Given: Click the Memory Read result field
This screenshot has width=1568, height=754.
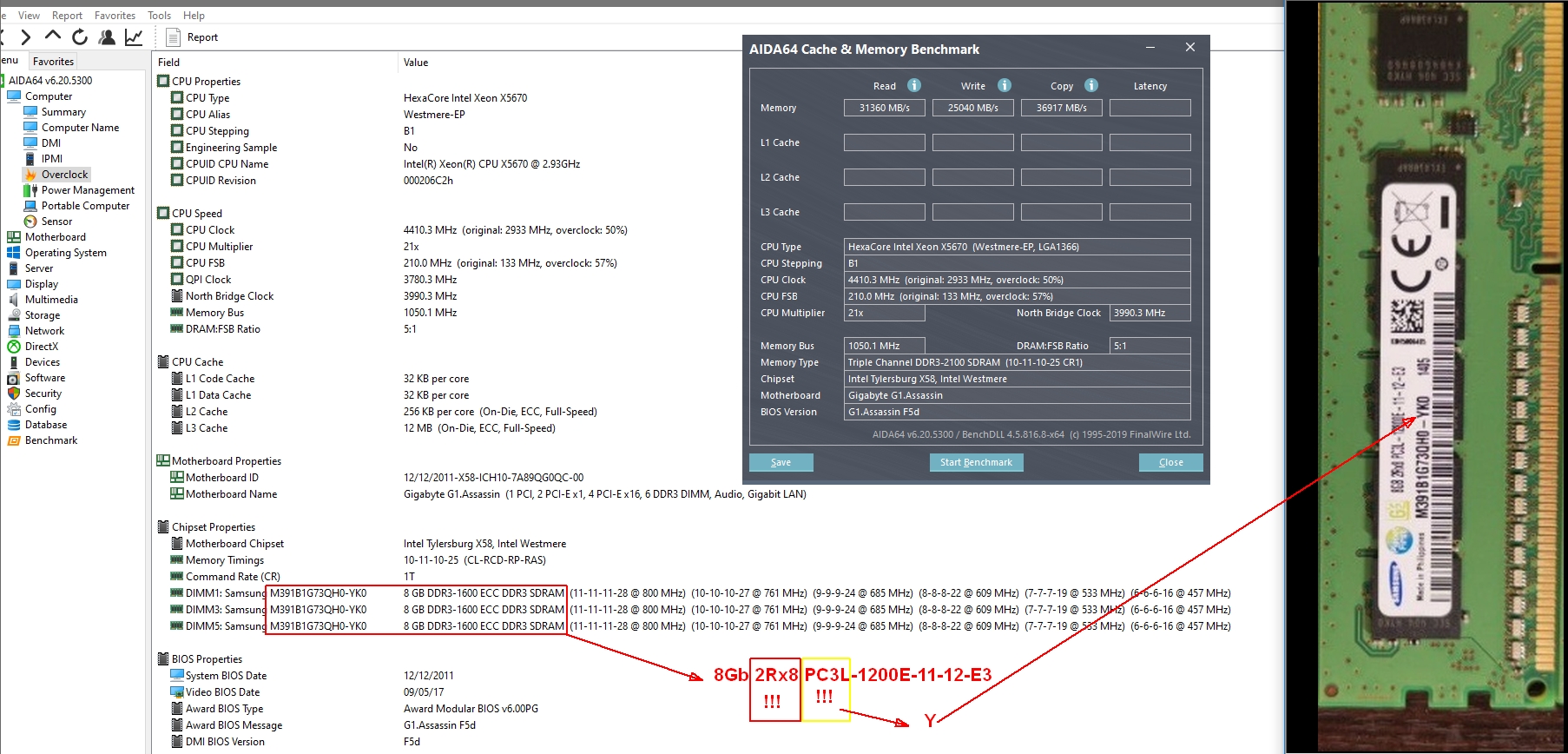Looking at the screenshot, I should 885,108.
